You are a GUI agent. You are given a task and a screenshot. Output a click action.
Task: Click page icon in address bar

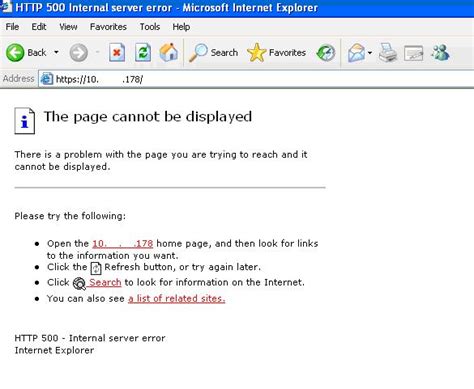pyautogui.click(x=47, y=79)
